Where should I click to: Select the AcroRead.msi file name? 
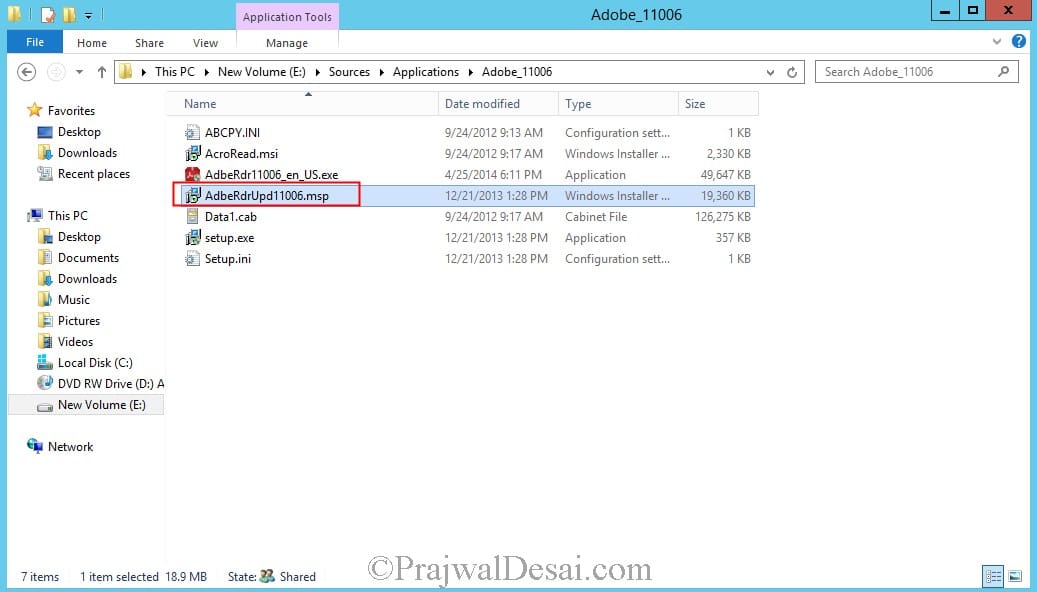241,154
